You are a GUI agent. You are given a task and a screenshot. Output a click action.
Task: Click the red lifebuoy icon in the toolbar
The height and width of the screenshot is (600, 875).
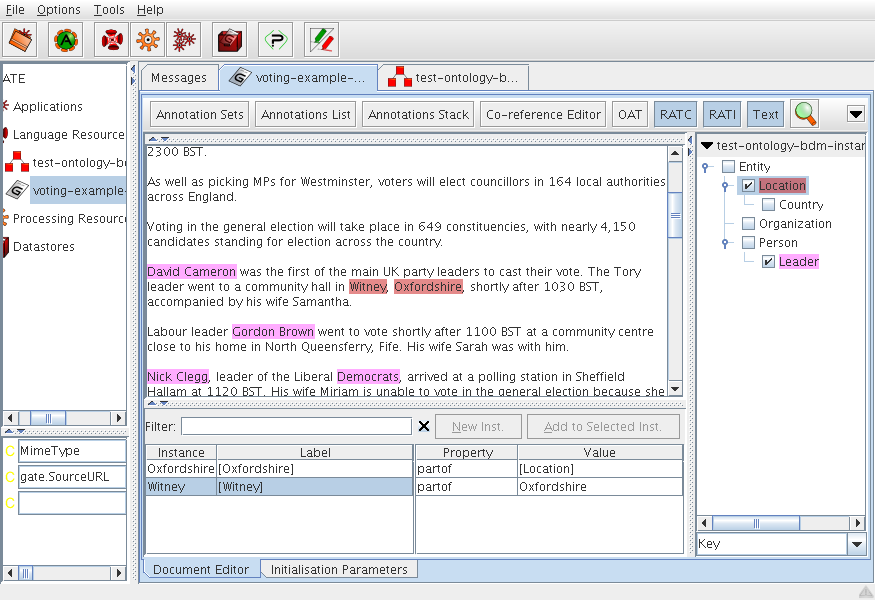pos(111,40)
